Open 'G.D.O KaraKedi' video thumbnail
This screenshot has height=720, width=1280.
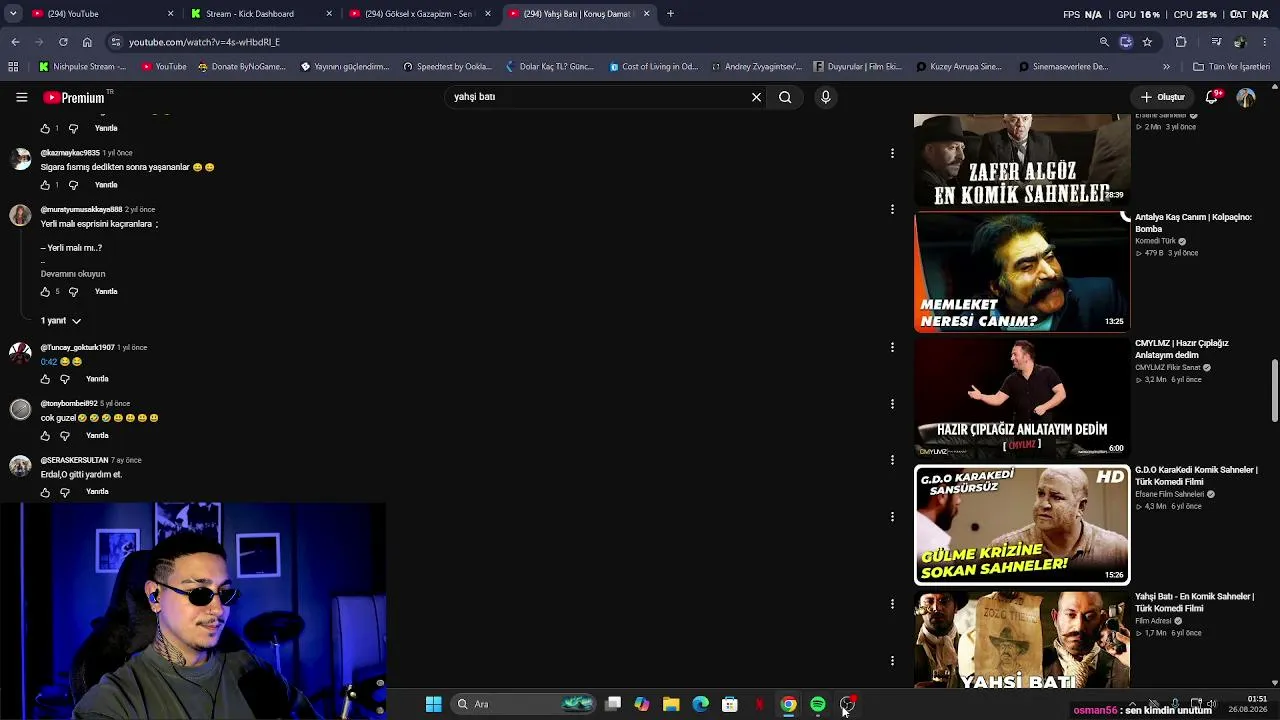pyautogui.click(x=1022, y=525)
